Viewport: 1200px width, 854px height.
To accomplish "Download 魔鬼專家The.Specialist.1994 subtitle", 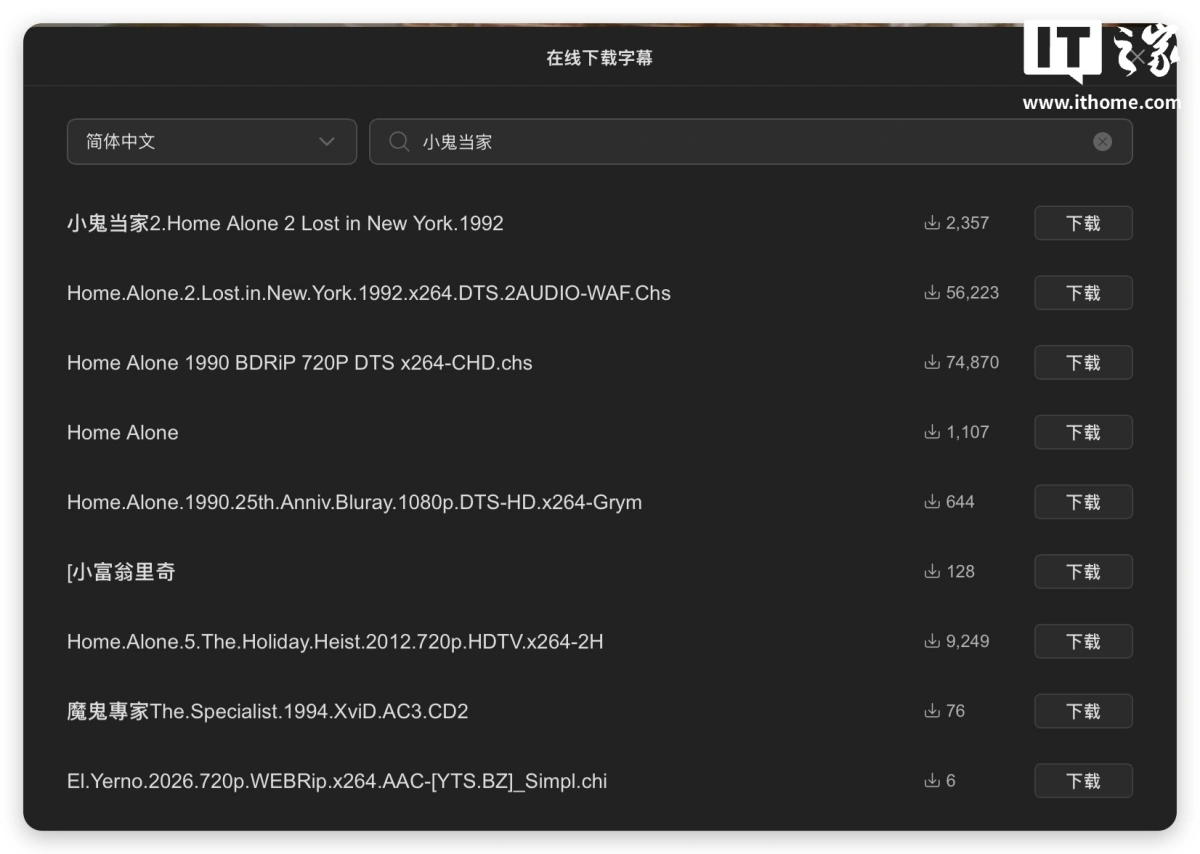I will pos(1083,711).
